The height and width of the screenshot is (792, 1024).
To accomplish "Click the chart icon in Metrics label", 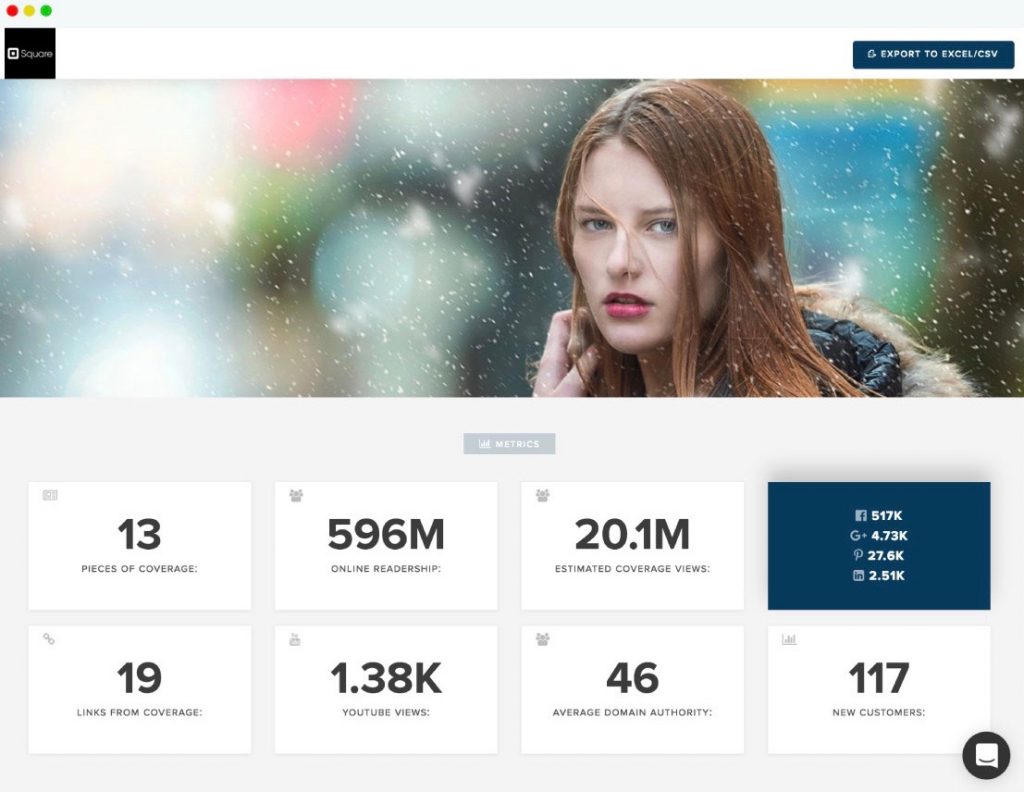I will (485, 444).
